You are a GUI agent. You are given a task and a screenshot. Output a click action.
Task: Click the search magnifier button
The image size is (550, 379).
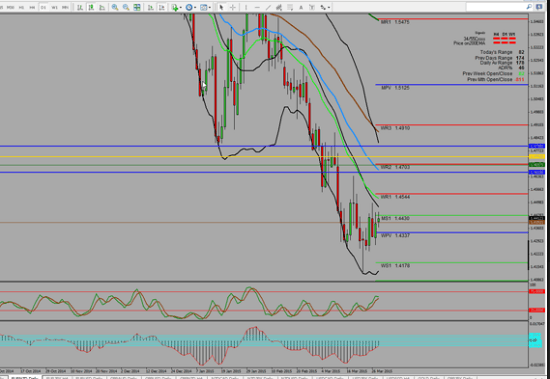(x=529, y=7)
